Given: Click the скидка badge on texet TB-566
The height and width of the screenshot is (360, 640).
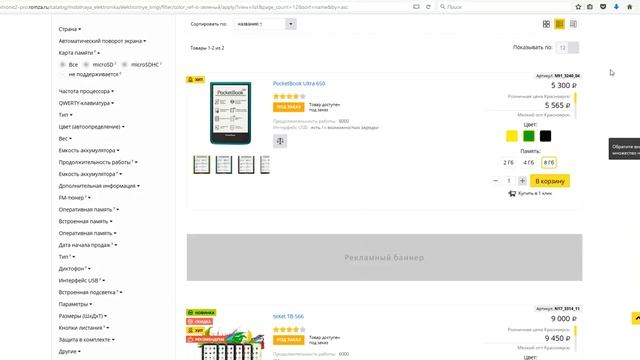Looking at the screenshot, I should [x=200, y=321].
